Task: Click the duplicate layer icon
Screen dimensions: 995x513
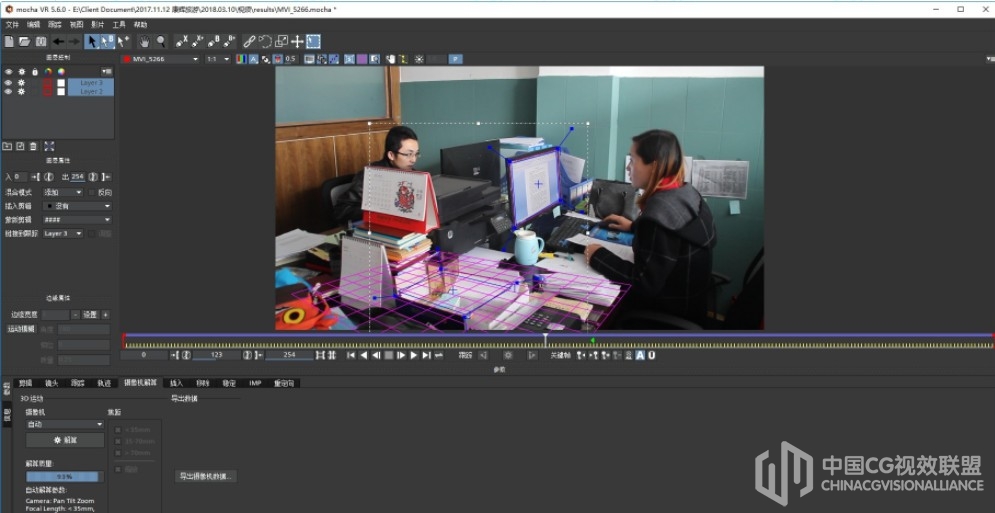Action: pyautogui.click(x=20, y=146)
